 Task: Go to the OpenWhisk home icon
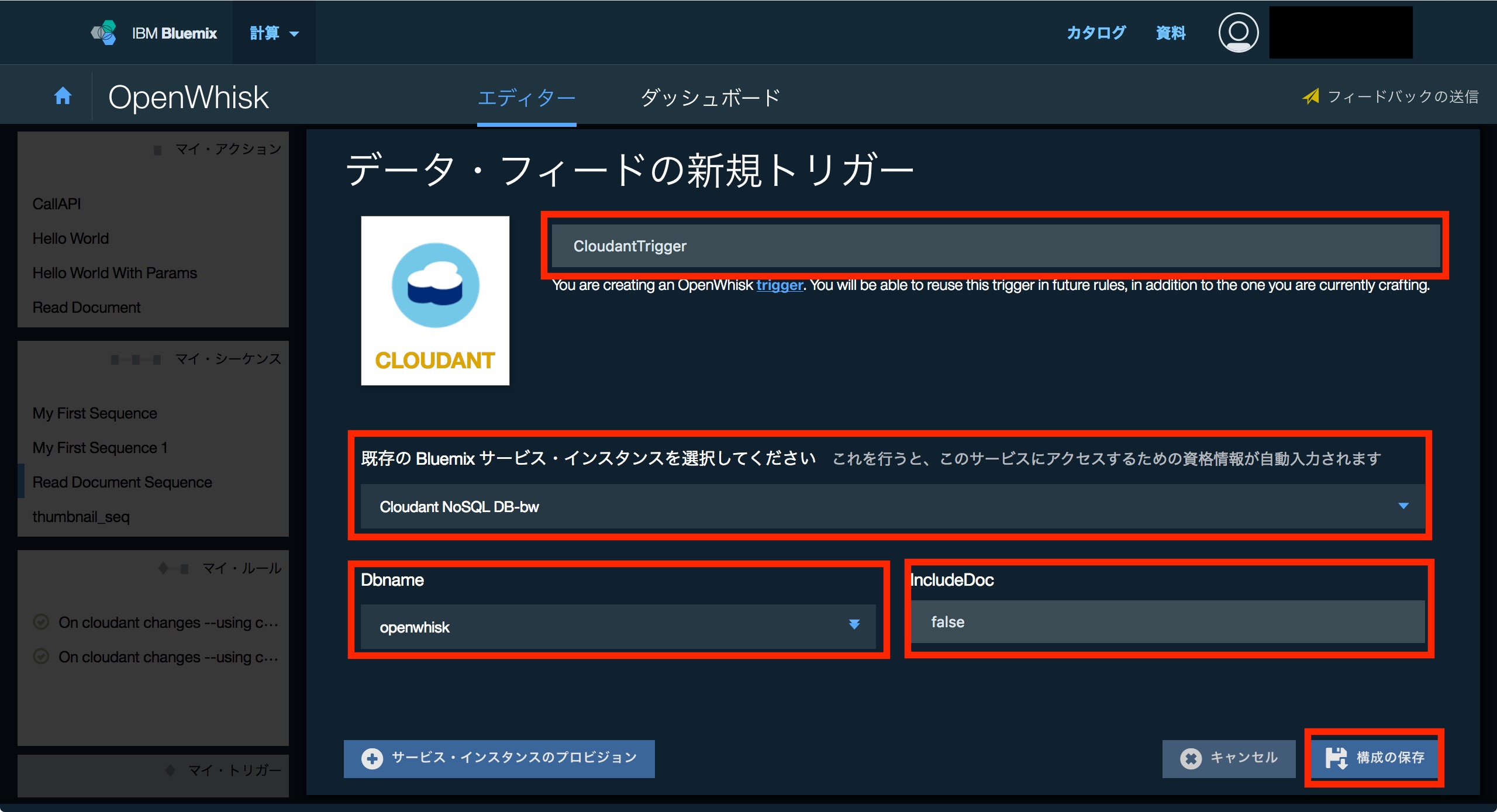[x=63, y=96]
